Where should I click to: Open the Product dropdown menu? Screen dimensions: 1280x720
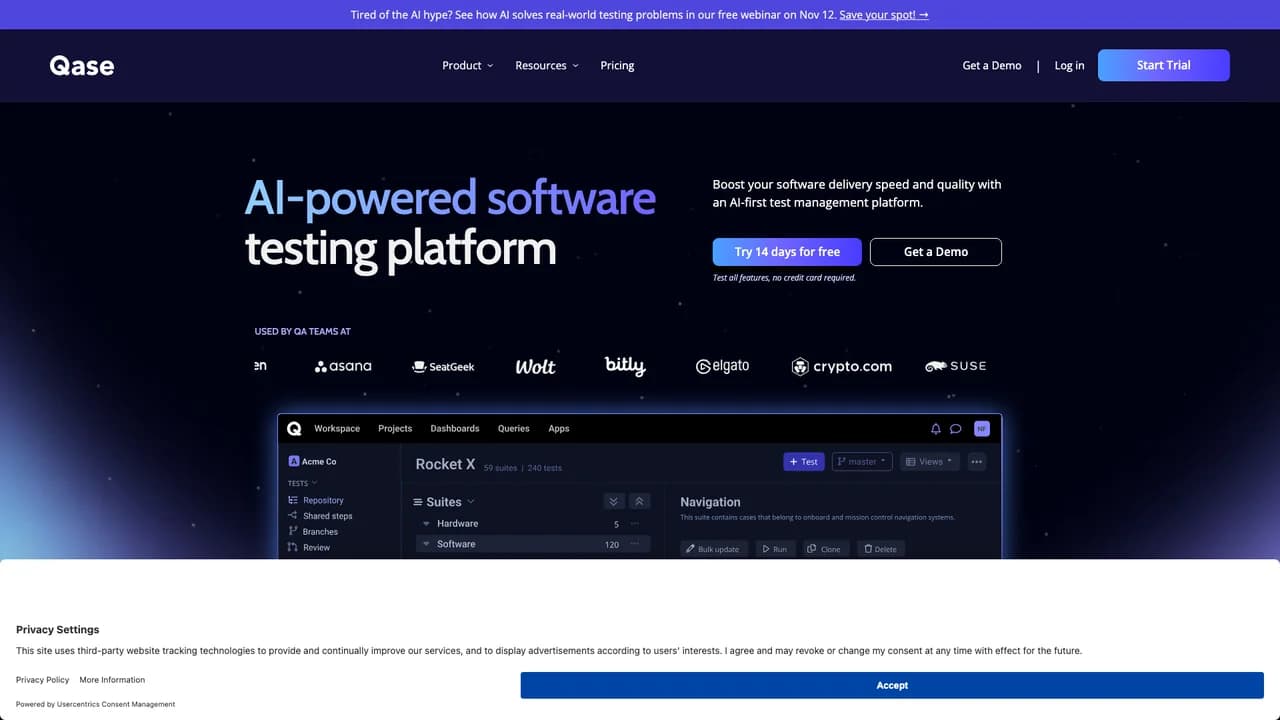[468, 65]
